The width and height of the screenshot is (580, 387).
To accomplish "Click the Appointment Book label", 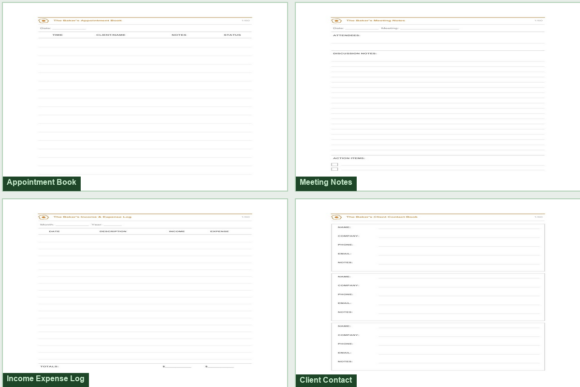I will tap(41, 183).
